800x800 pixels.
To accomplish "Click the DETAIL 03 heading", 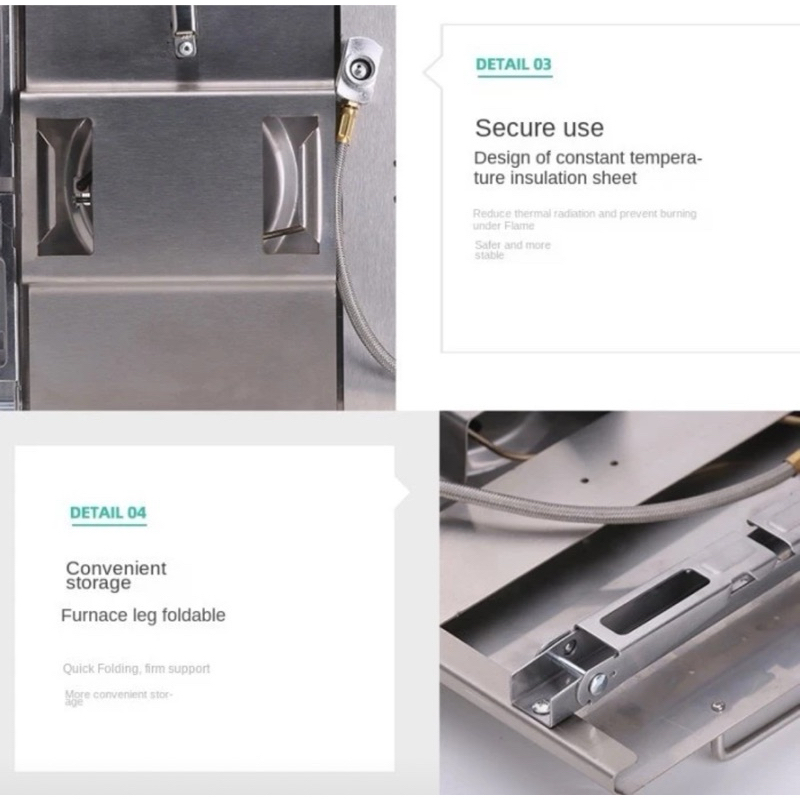I will click(x=513, y=64).
